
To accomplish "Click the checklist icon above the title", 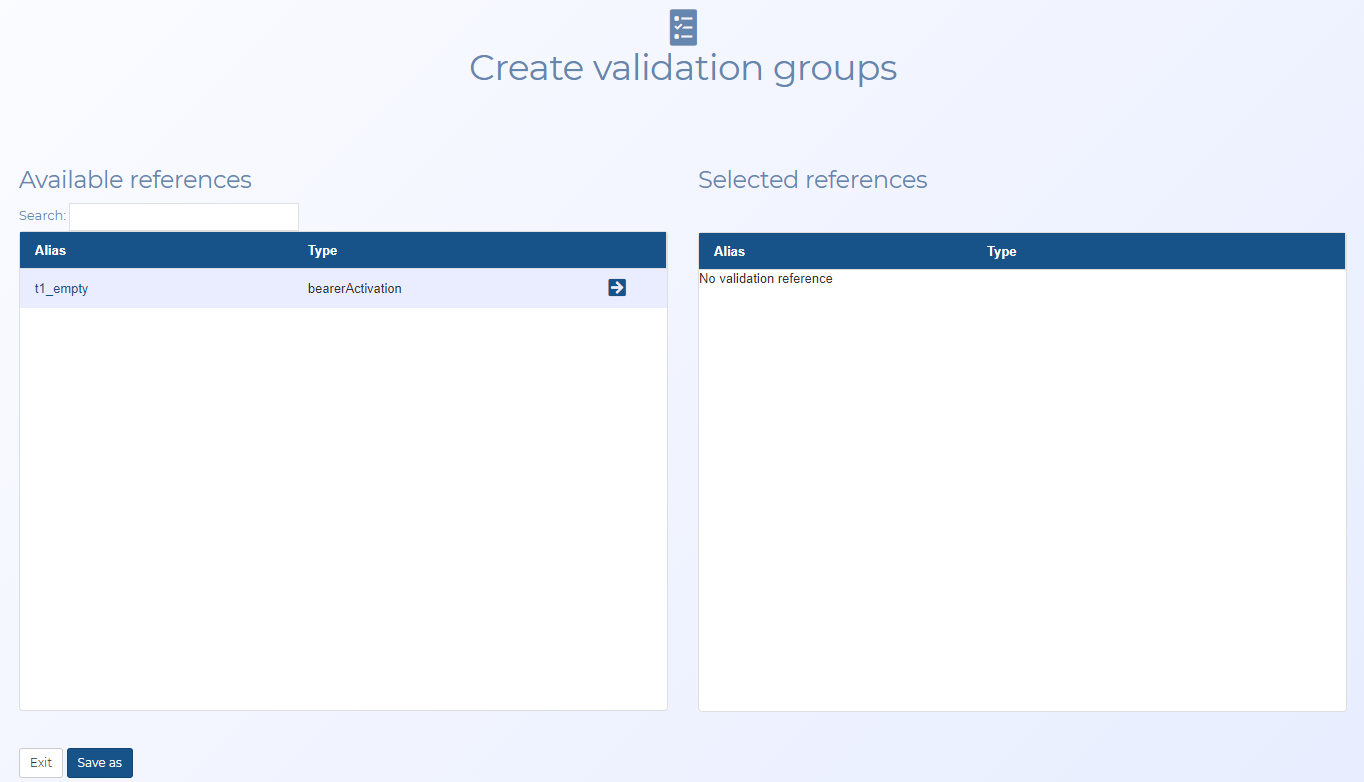I will [x=683, y=27].
